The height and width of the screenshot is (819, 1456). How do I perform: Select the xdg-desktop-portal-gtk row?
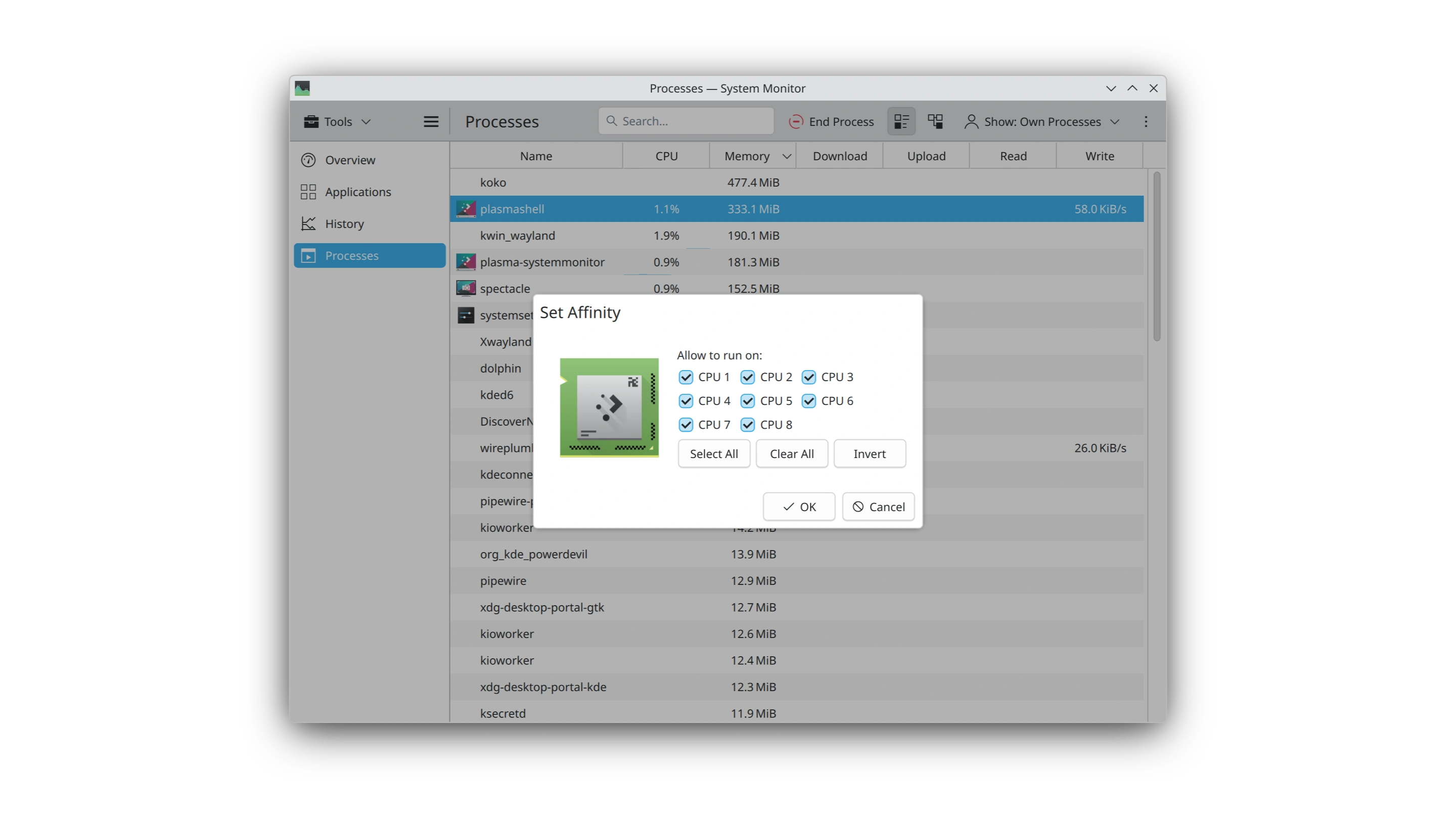click(797, 608)
